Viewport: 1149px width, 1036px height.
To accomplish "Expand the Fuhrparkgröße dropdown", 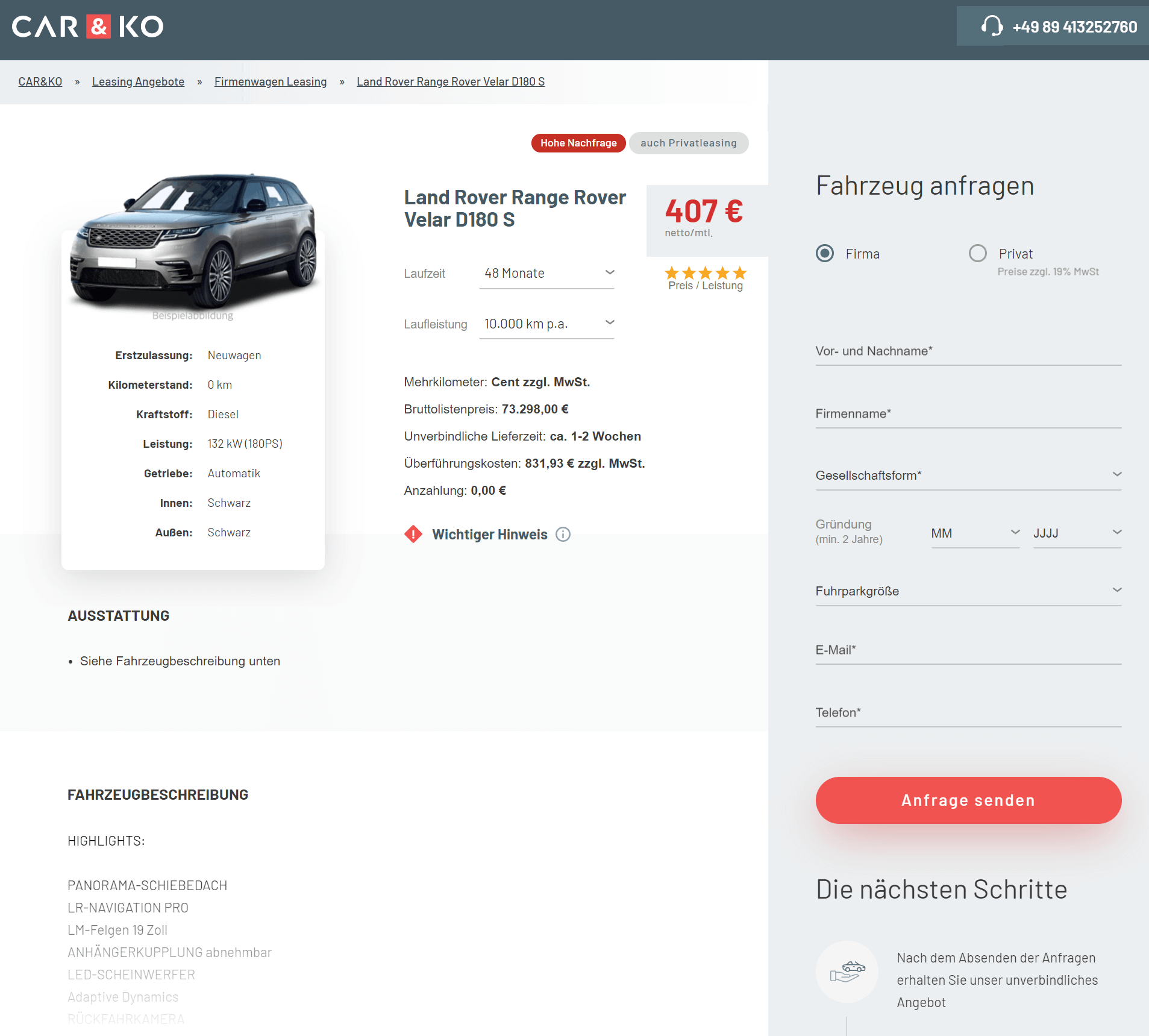I will point(968,591).
